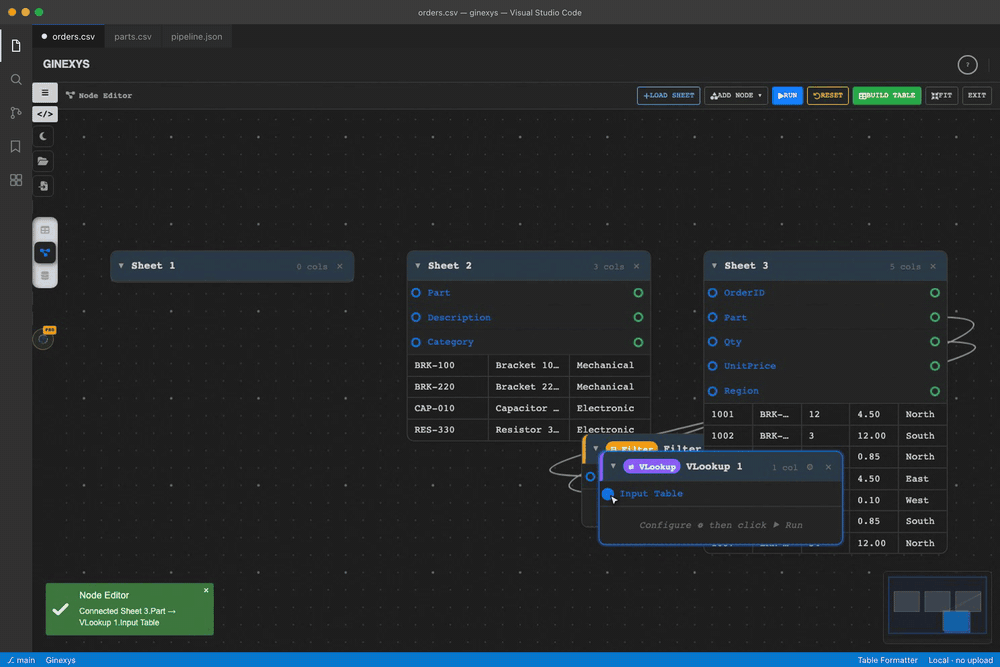Click the hamburger menu icon beside Node Editor
This screenshot has width=1000, height=667.
(45, 92)
